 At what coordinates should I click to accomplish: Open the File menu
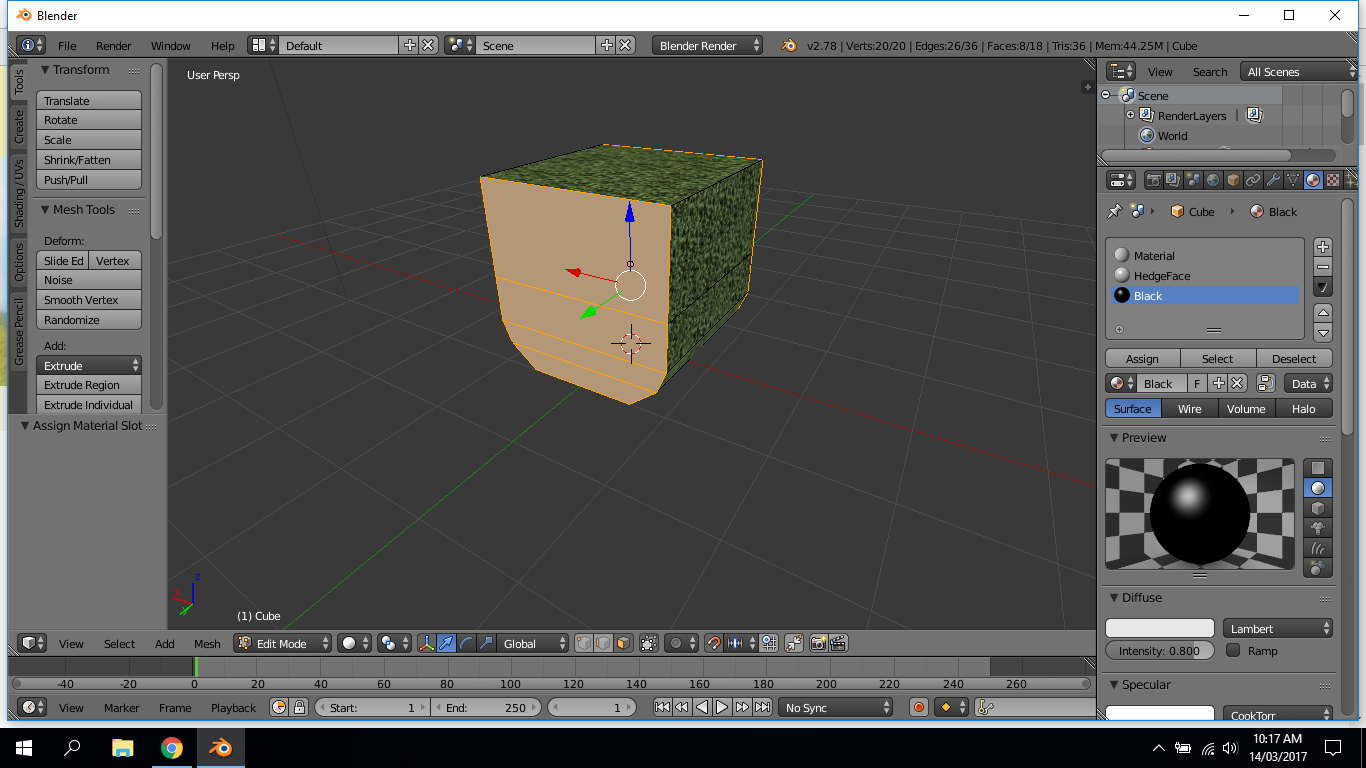(x=67, y=45)
